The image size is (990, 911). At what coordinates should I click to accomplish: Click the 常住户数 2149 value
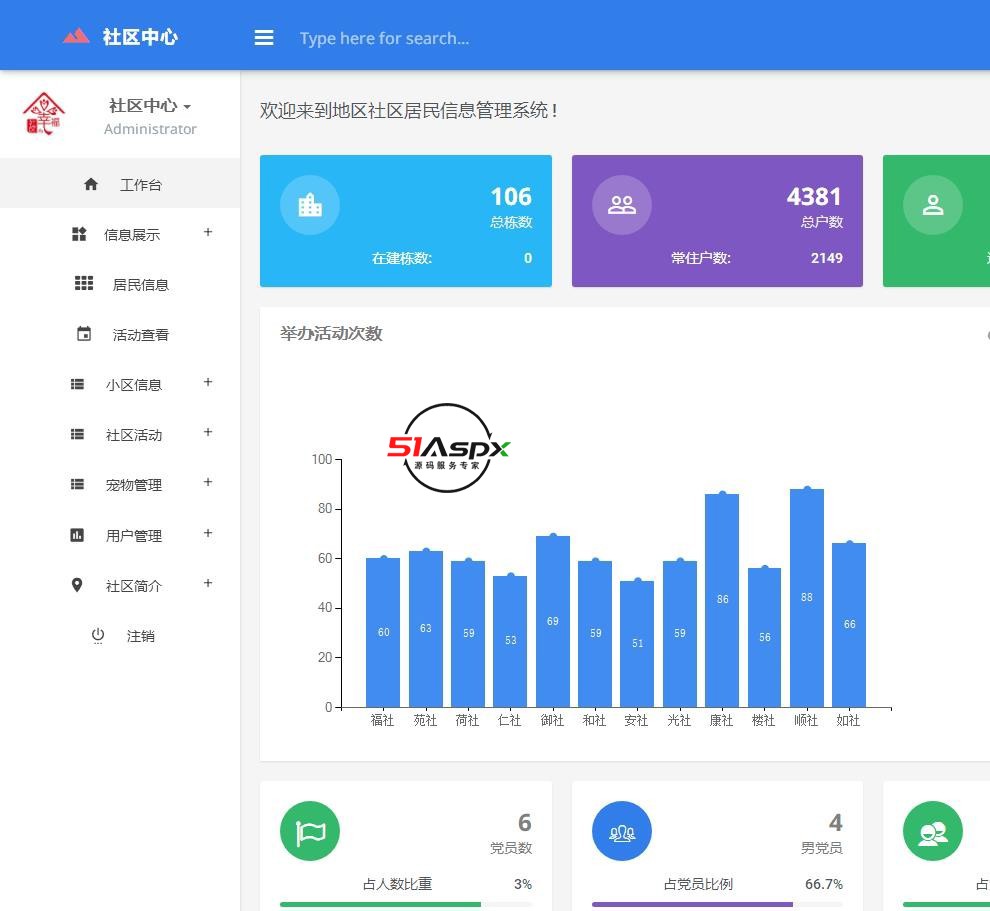826,258
